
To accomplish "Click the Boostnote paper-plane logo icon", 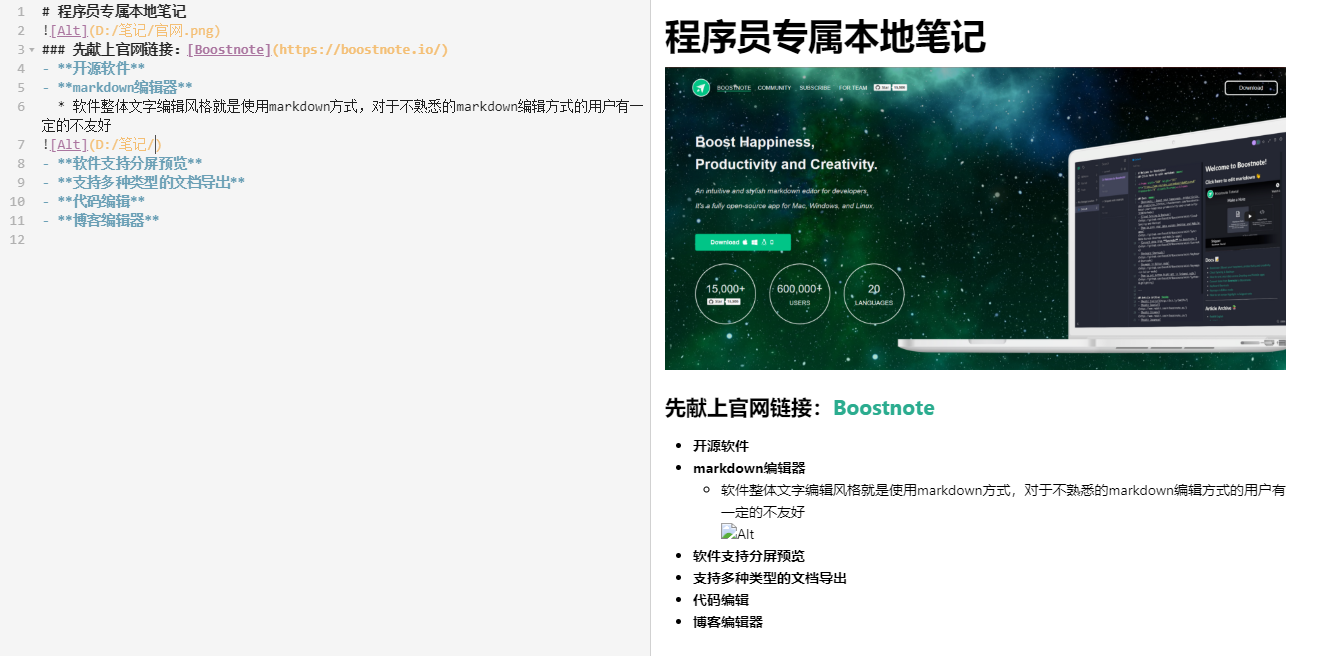I will point(700,88).
